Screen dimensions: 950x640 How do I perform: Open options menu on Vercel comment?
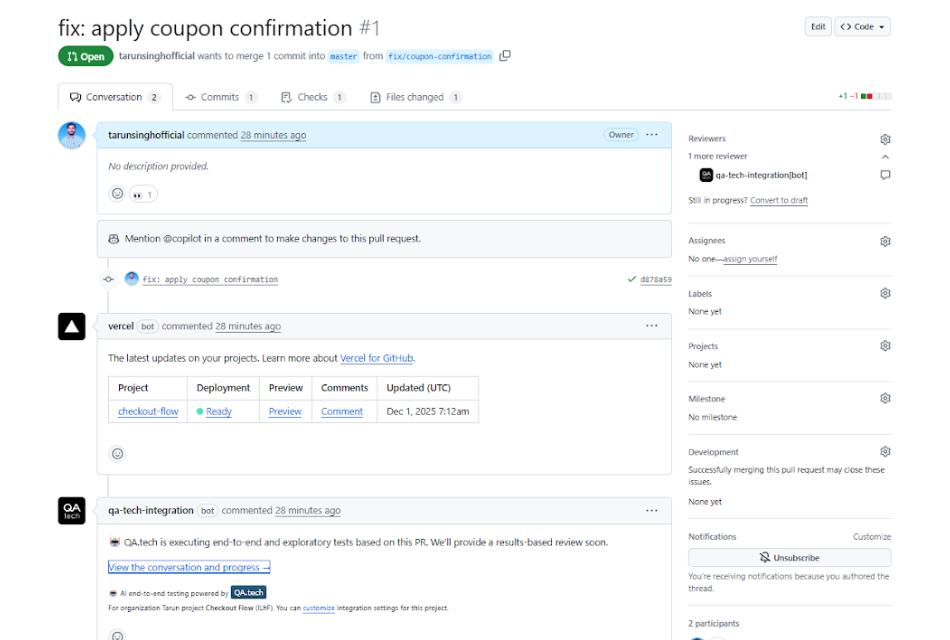(x=652, y=326)
